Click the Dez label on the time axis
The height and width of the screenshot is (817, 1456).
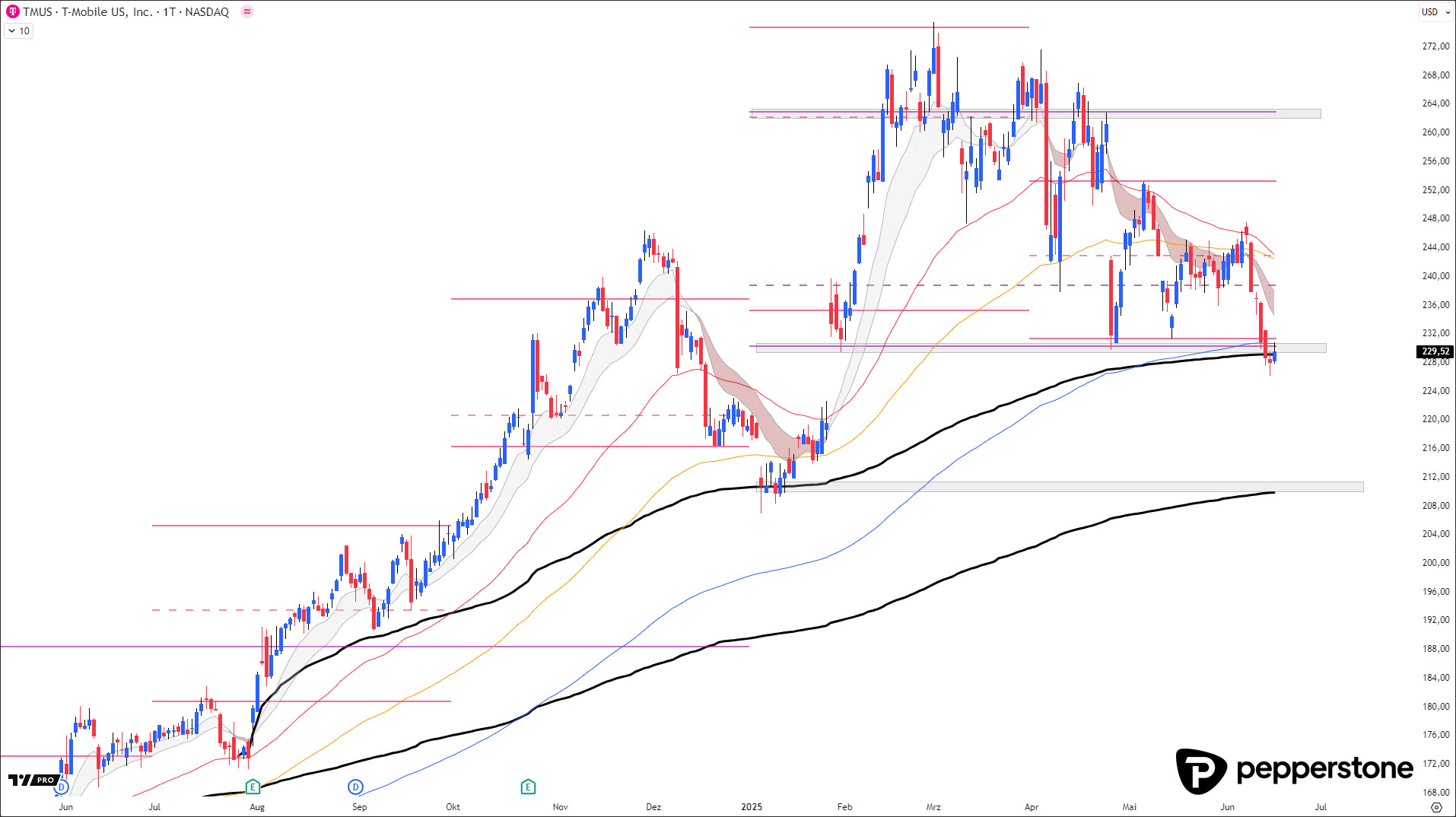(653, 807)
